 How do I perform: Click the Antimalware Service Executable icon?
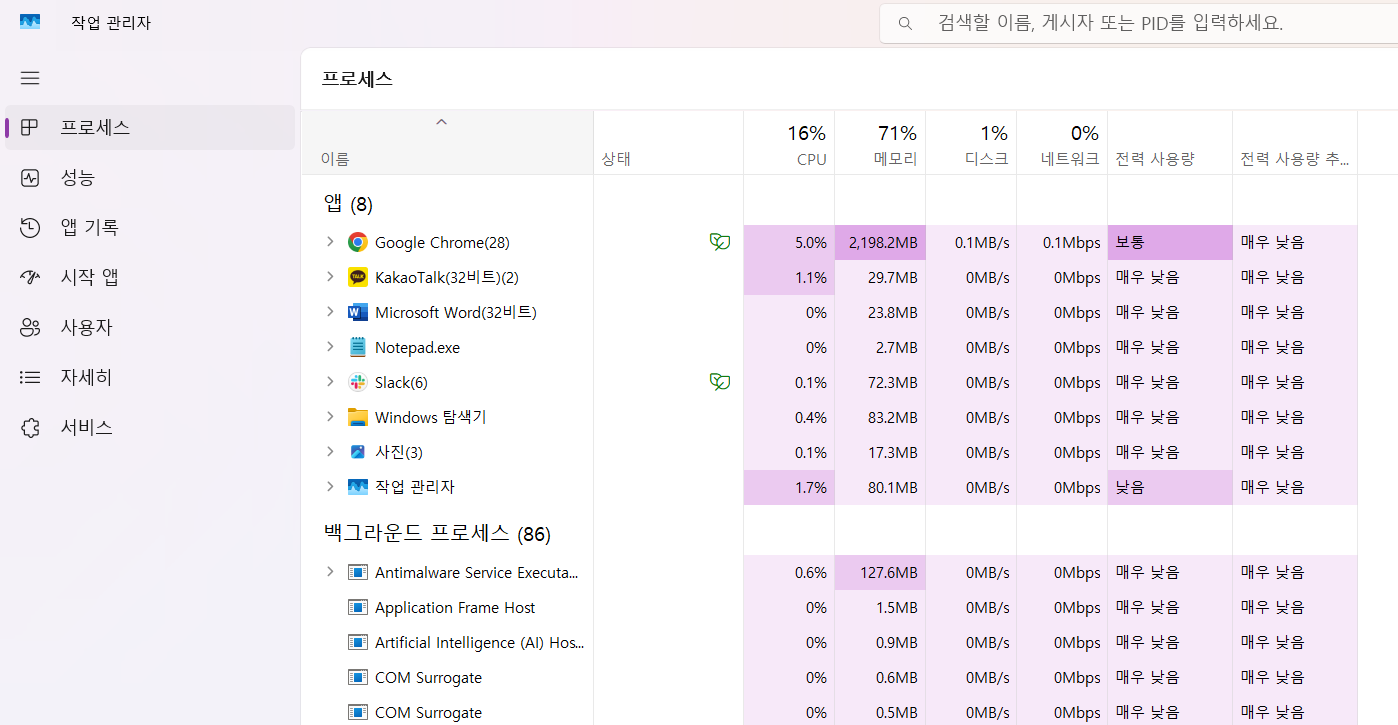point(358,572)
